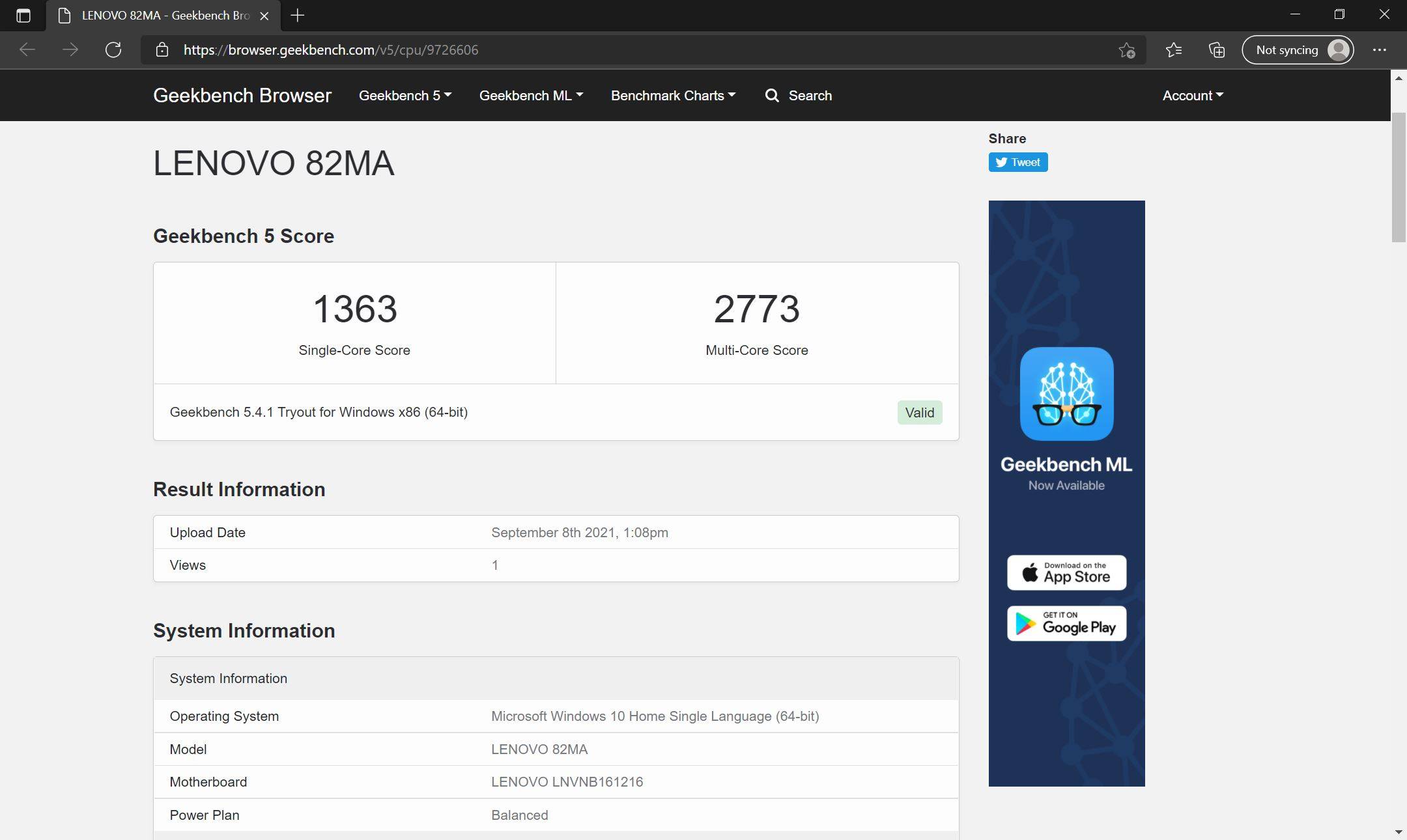Open the Favorites list icon
This screenshot has width=1407, height=840.
(1174, 50)
